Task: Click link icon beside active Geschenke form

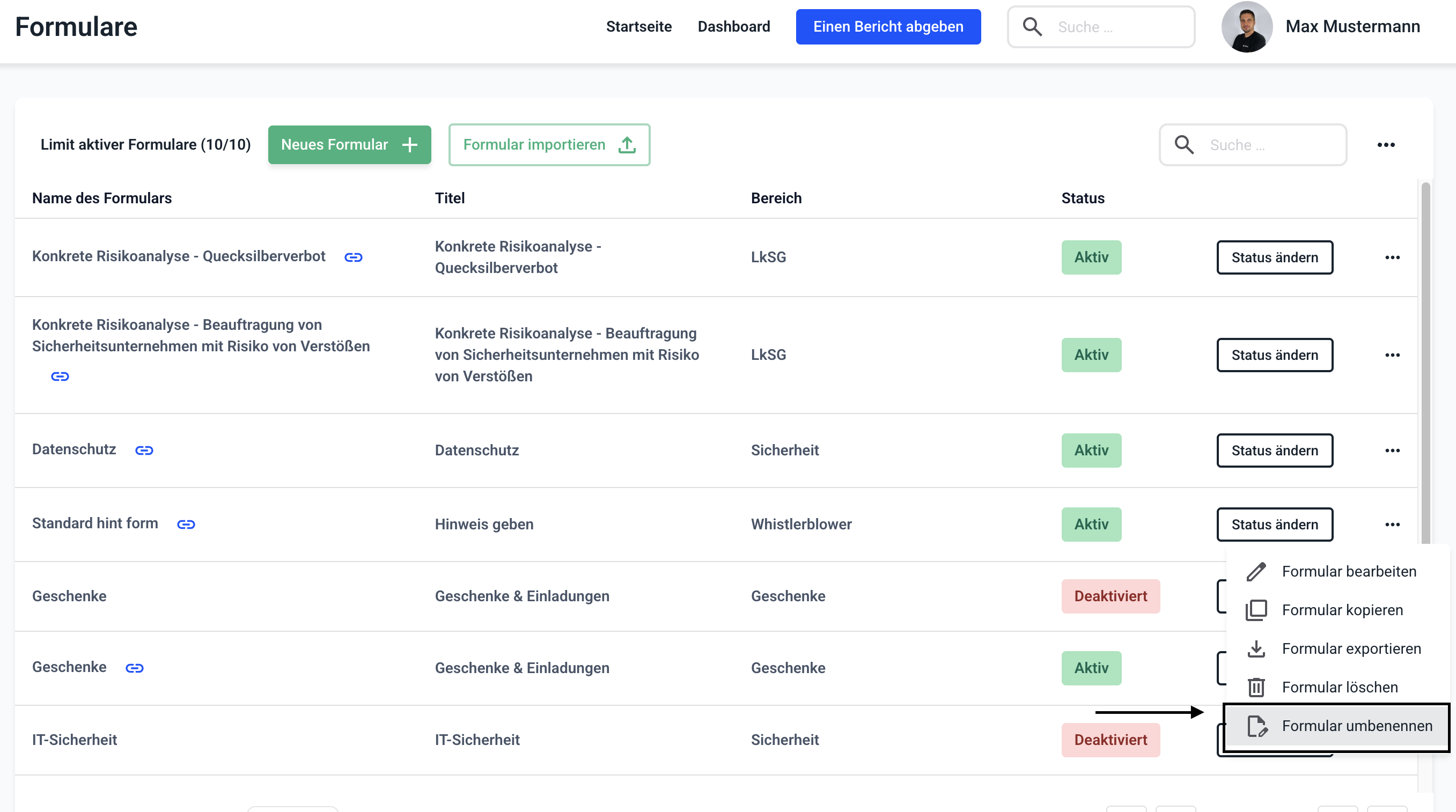Action: (x=135, y=668)
